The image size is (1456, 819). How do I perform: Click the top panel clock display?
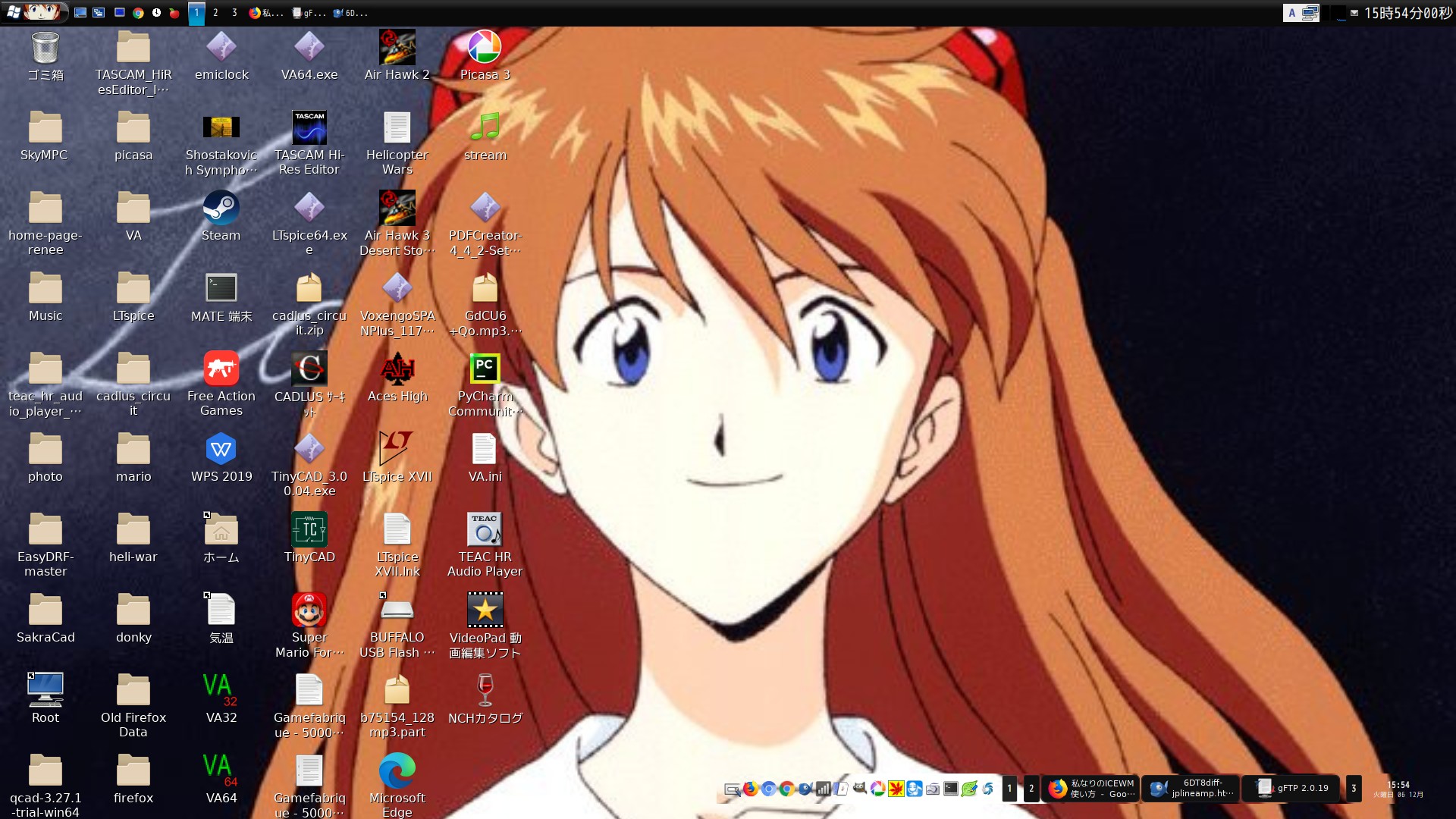point(1407,13)
